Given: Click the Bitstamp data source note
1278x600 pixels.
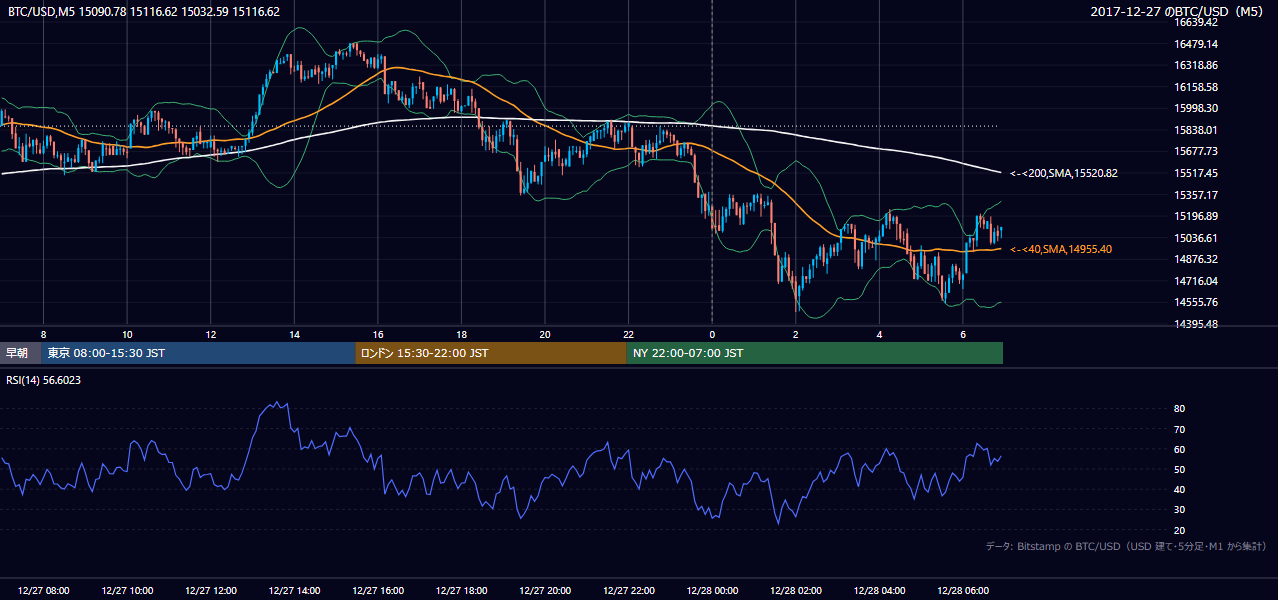Looking at the screenshot, I should 1126,546.
